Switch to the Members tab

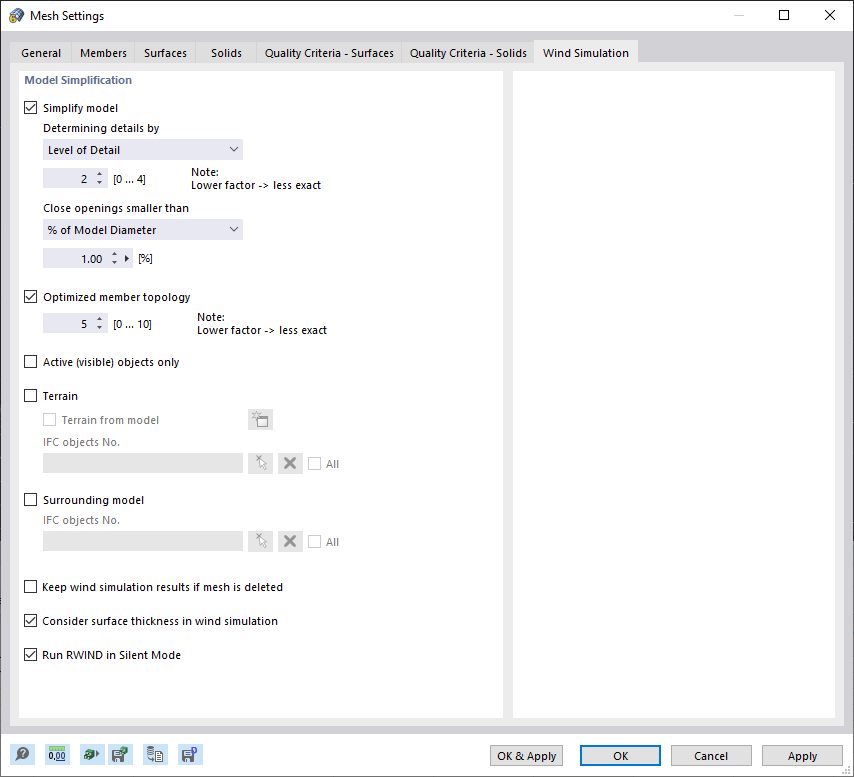103,53
